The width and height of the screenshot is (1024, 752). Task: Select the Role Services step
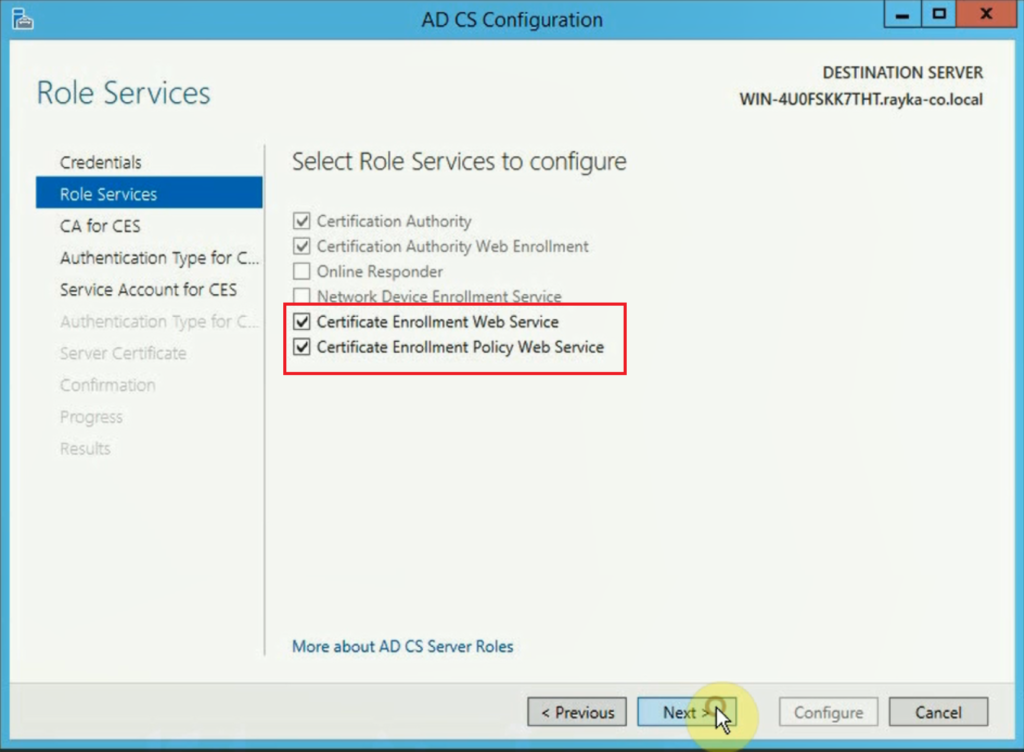click(x=149, y=193)
